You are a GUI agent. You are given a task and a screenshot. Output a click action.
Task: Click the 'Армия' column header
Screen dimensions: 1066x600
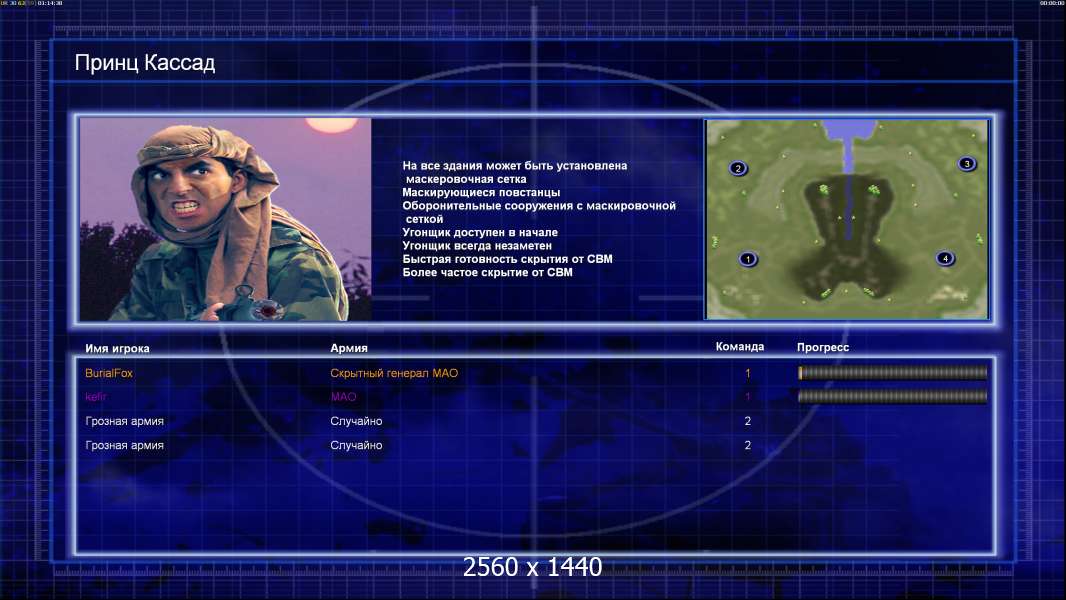(x=349, y=348)
